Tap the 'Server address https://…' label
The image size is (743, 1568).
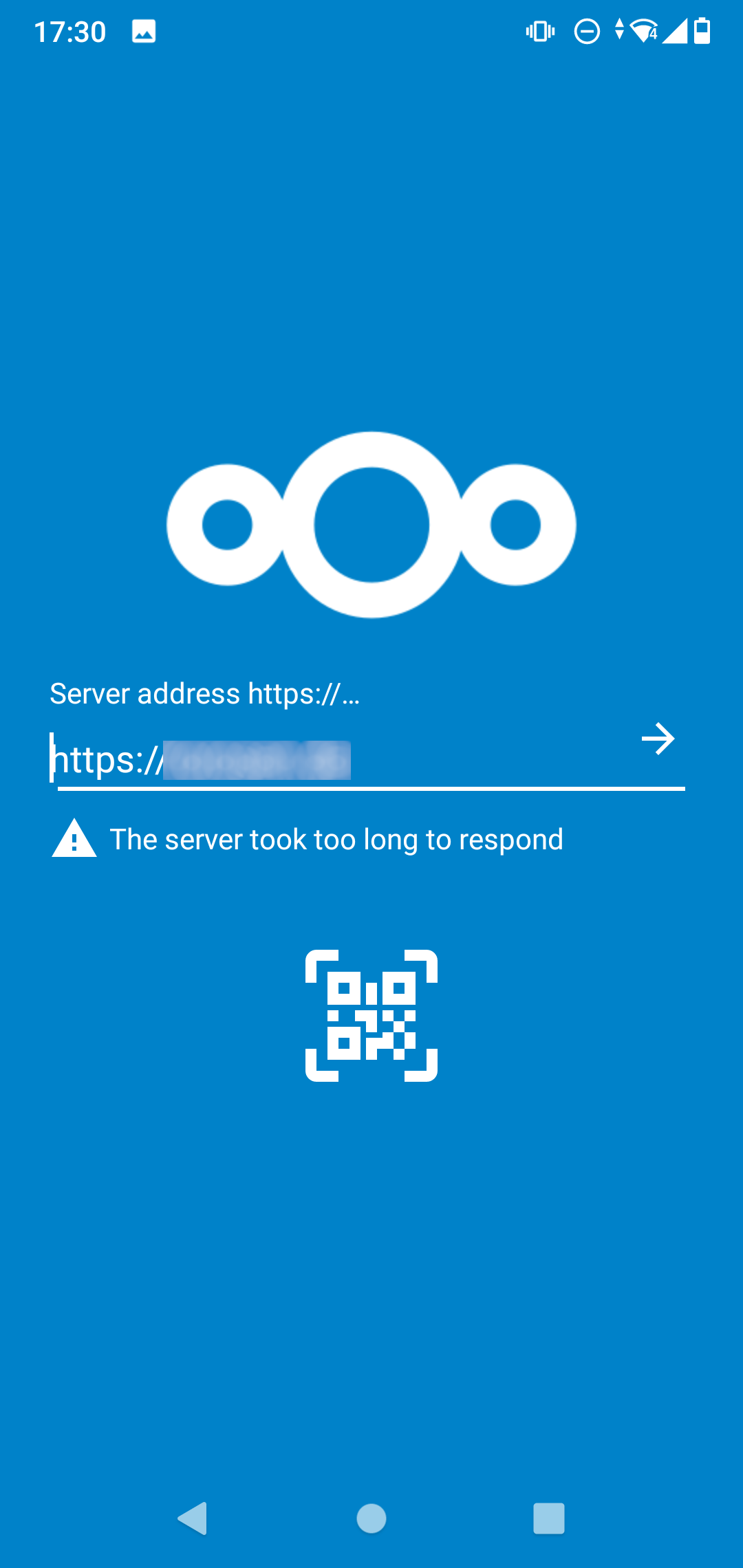[x=205, y=693]
